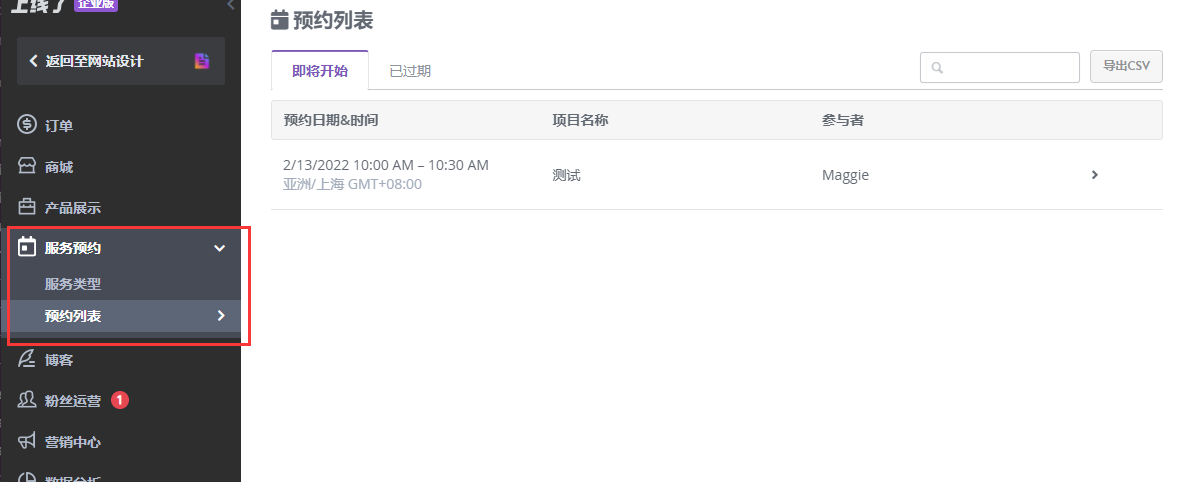The height and width of the screenshot is (482, 1178).
Task: Open 服务类型 submenu item
Action: click(x=73, y=284)
